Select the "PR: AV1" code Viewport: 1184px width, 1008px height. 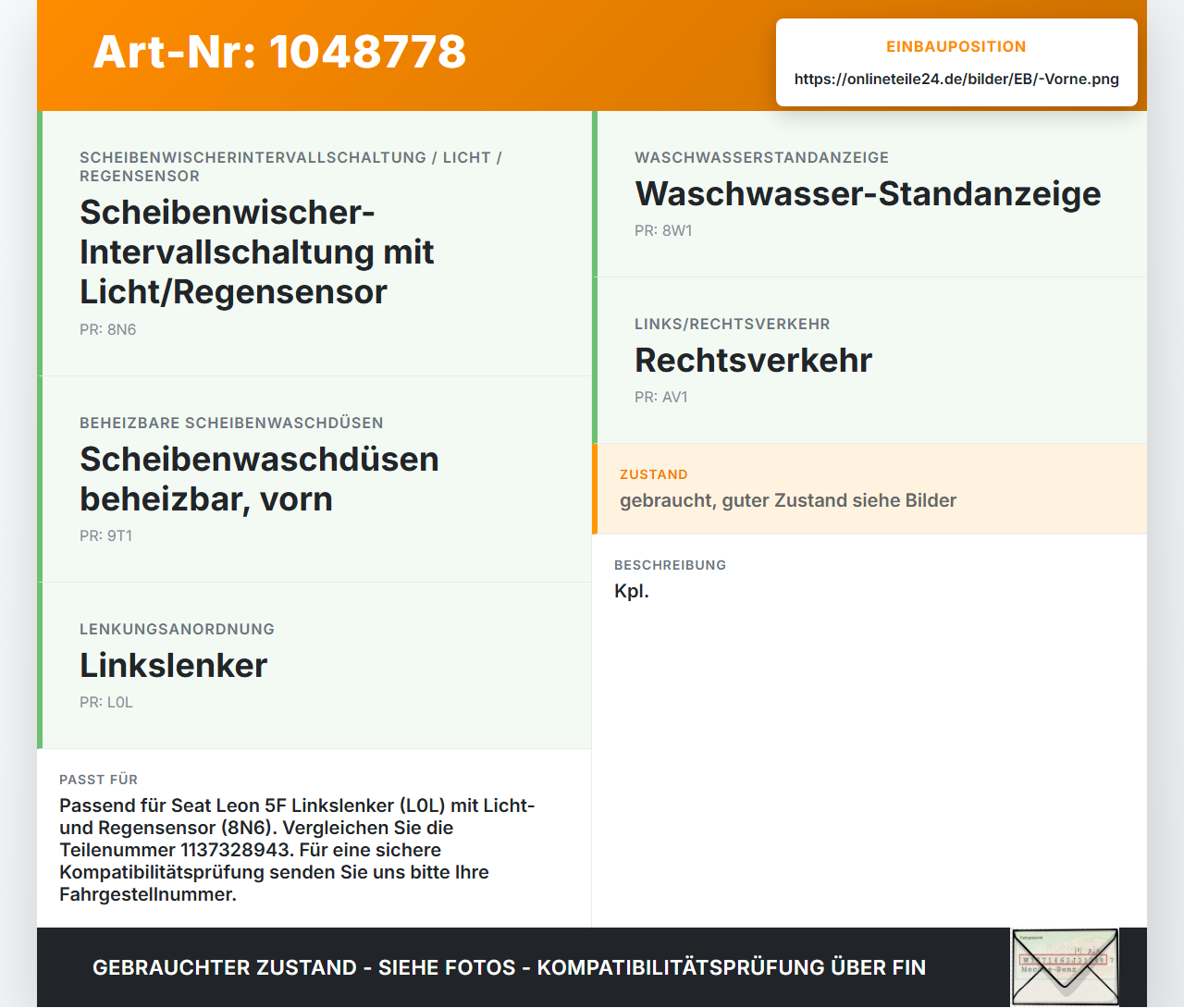click(661, 397)
